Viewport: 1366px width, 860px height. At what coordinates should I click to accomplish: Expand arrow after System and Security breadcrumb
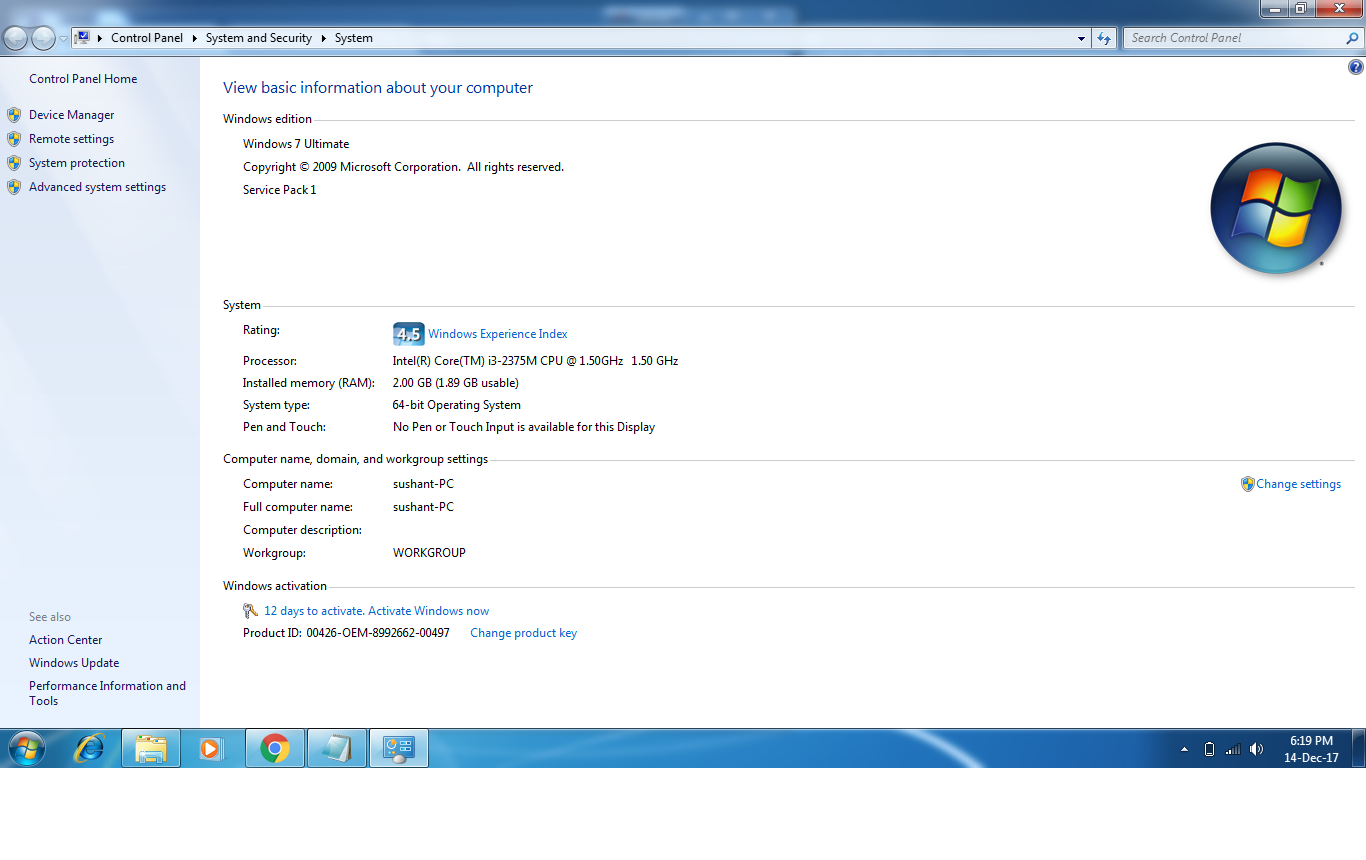(x=324, y=38)
